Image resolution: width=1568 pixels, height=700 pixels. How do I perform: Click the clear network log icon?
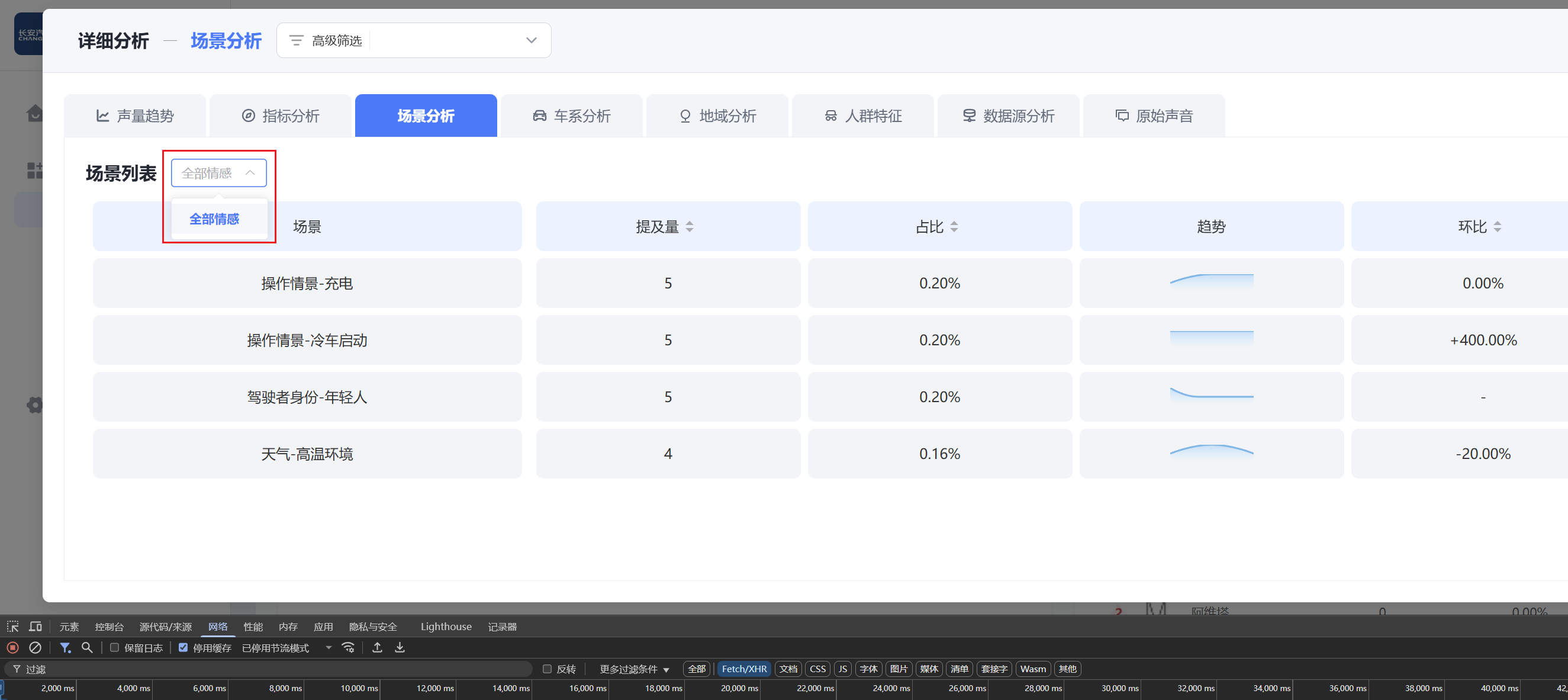[x=36, y=648]
